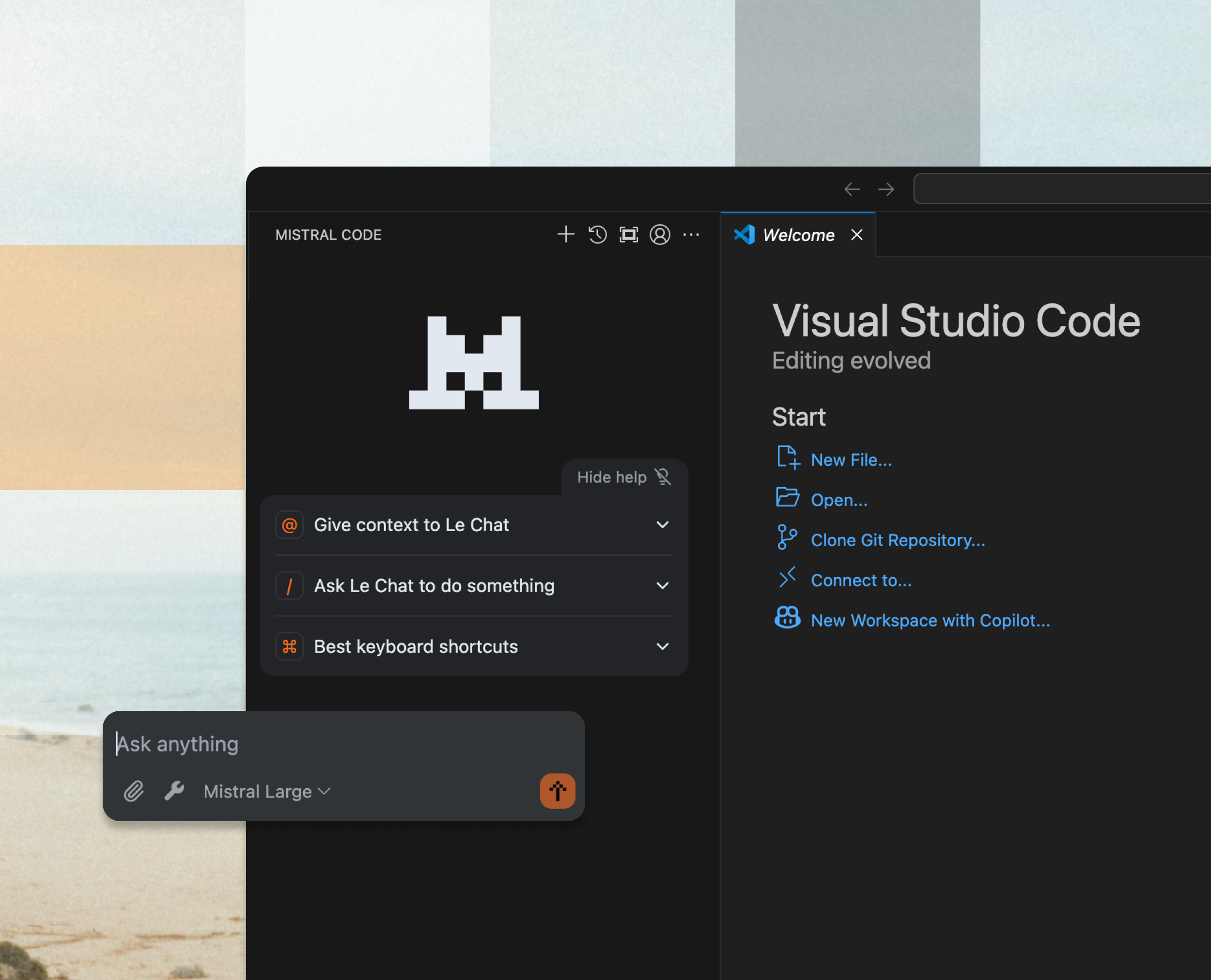Select the Welcome tab

click(x=797, y=235)
